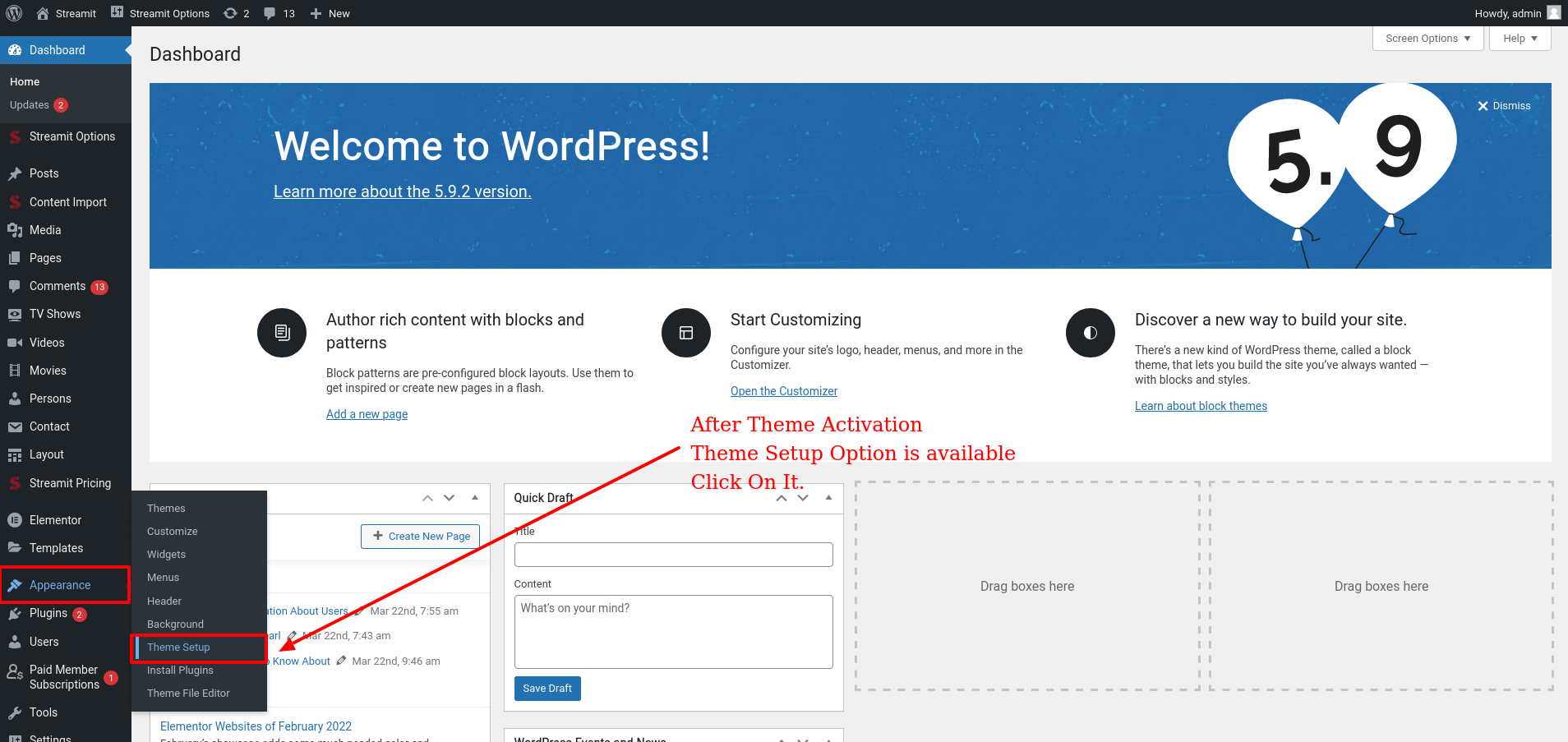
Task: Go to Home under Dashboard
Action: 25,82
